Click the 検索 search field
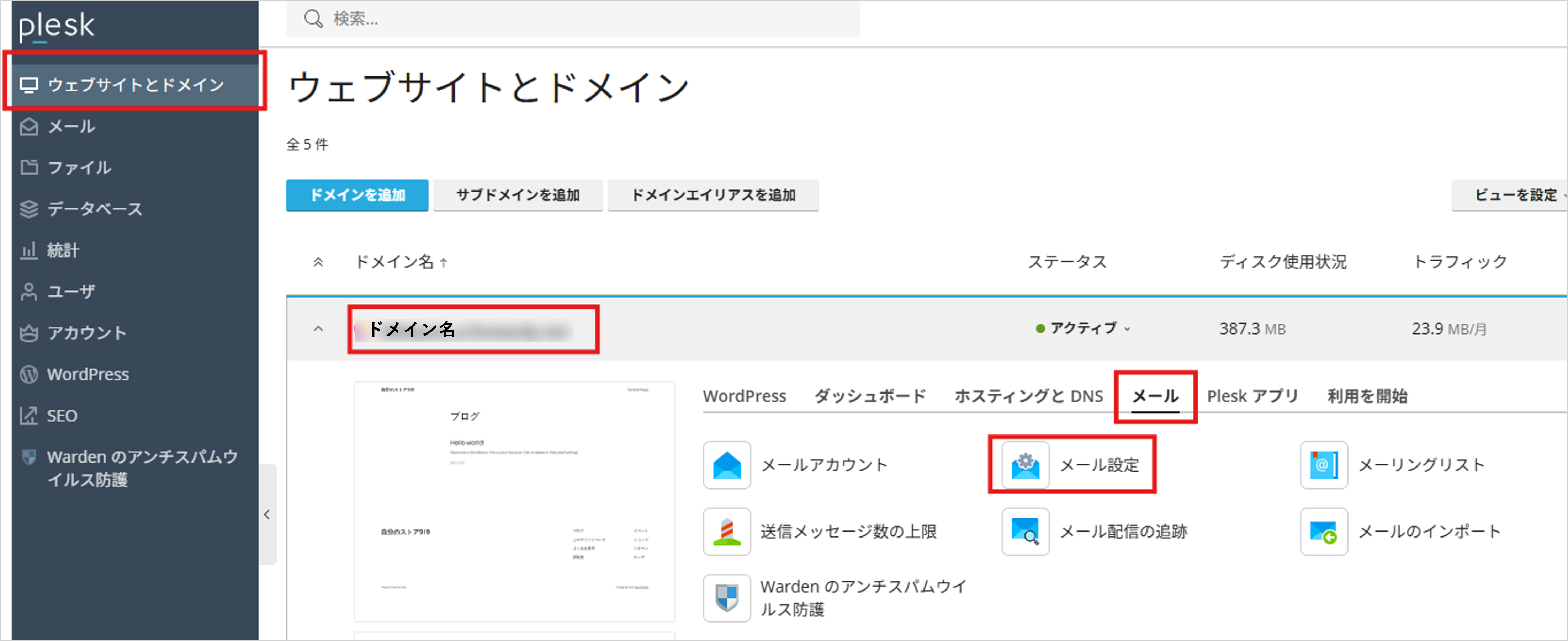1568x641 pixels. coord(572,19)
